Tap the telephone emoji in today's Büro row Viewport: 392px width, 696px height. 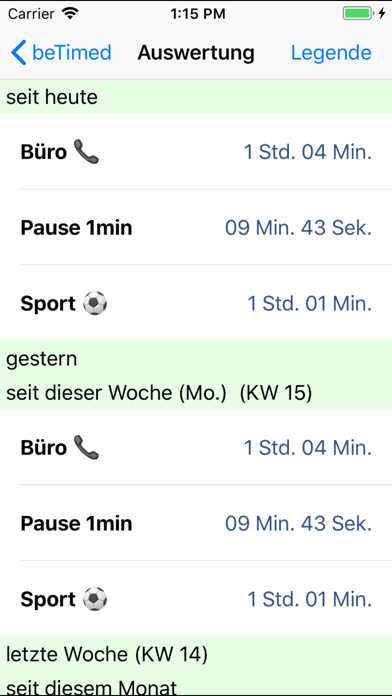[x=86, y=152]
